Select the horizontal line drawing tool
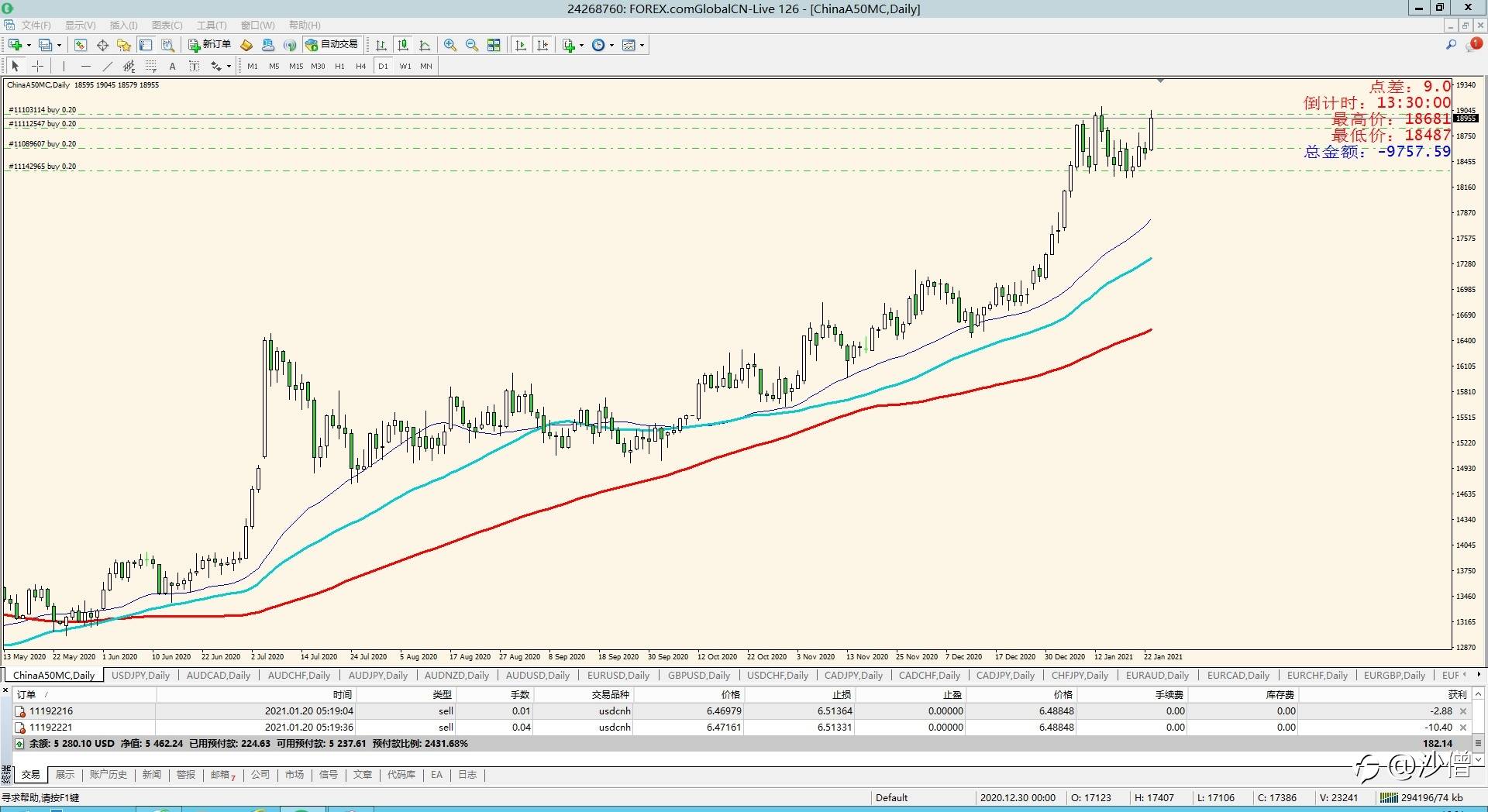Viewport: 1488px width, 812px height. (x=85, y=66)
